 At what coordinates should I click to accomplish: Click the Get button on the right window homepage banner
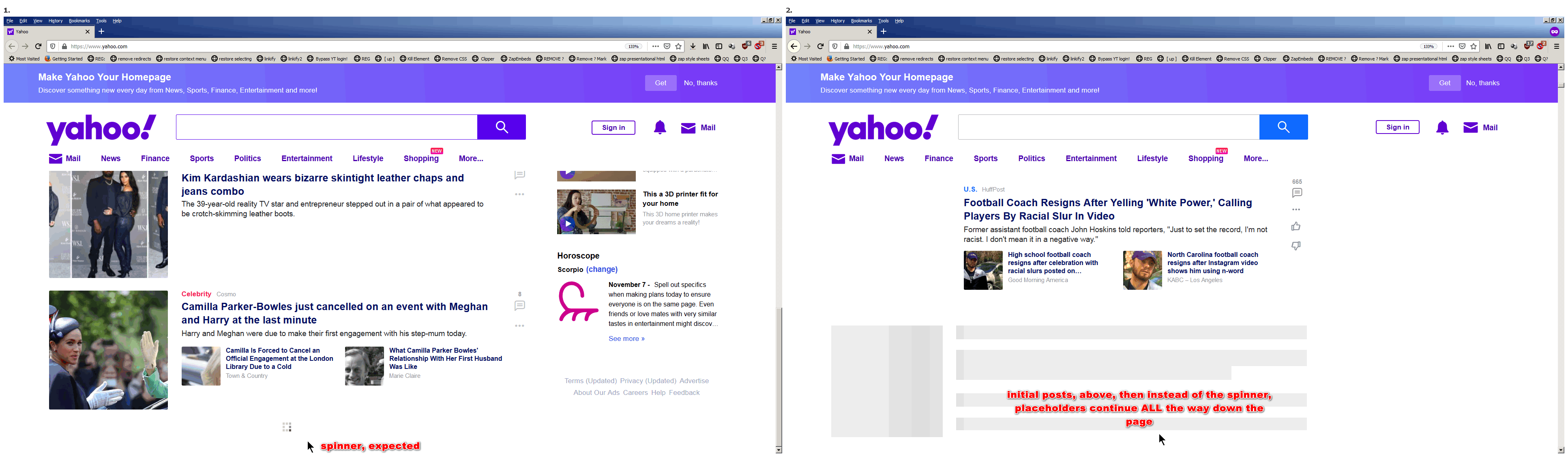click(x=1444, y=83)
